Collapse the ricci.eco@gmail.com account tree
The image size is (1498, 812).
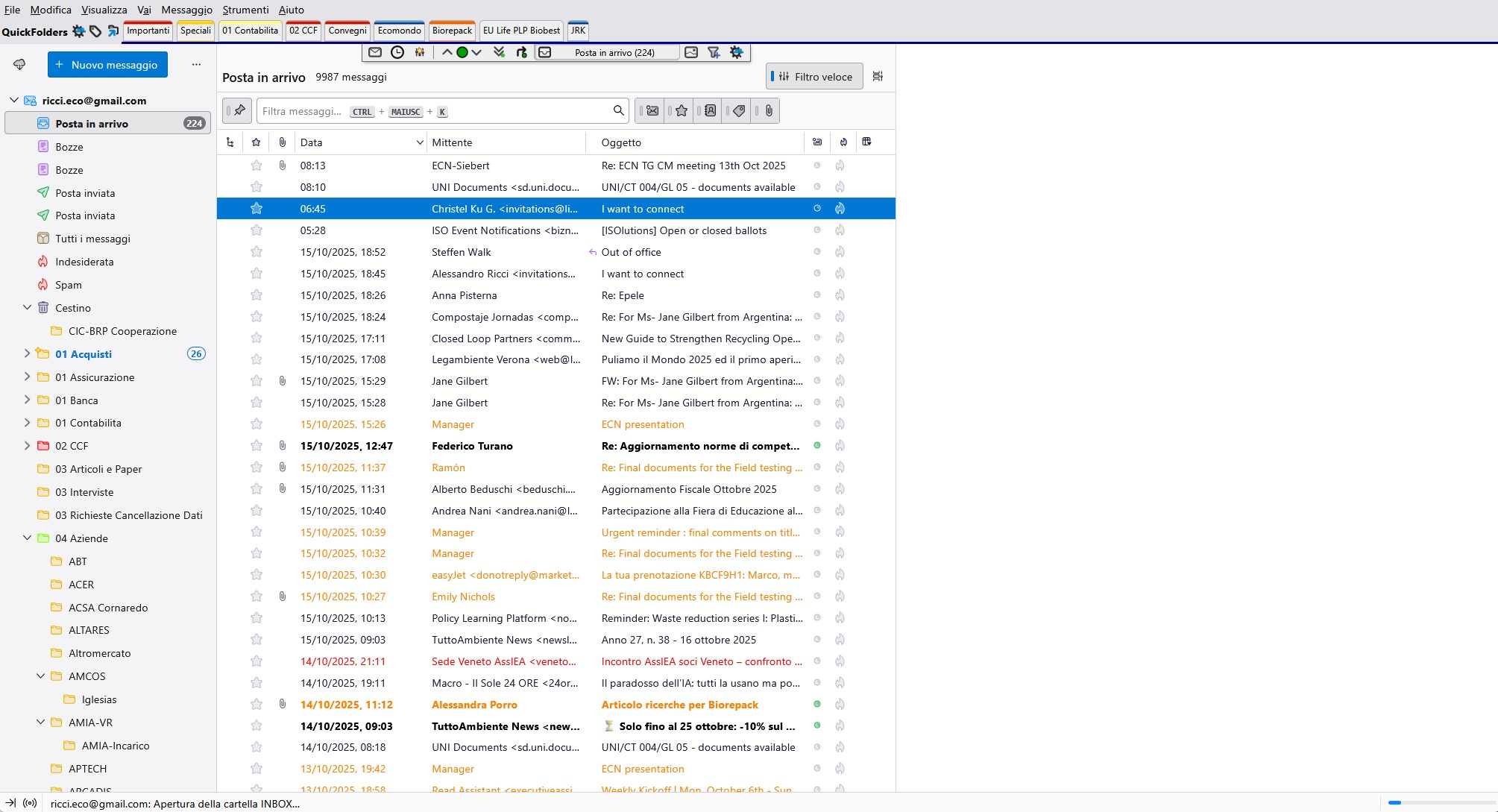point(13,100)
